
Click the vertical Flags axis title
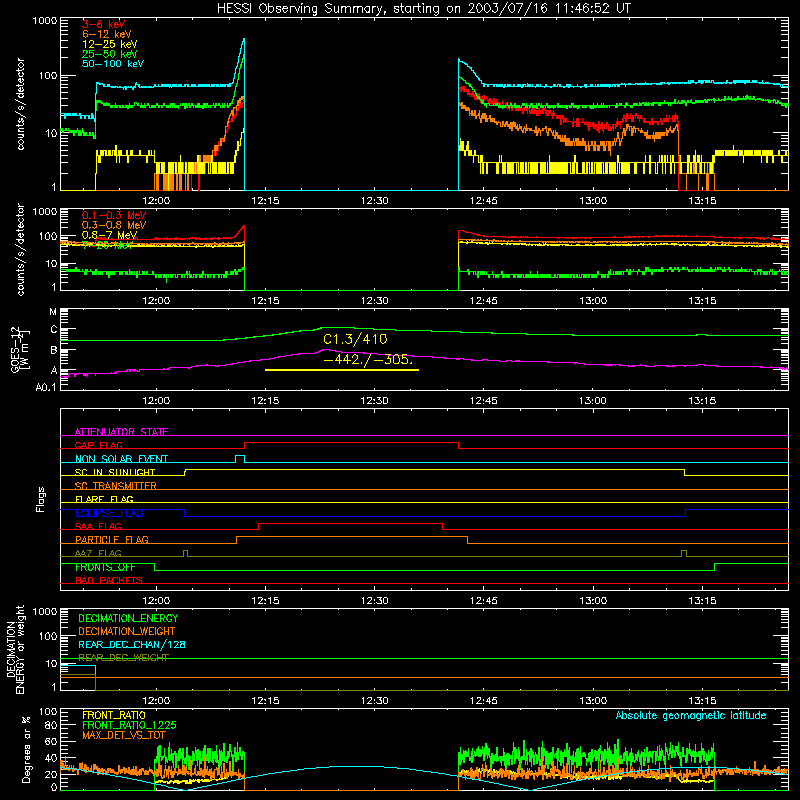[x=41, y=499]
